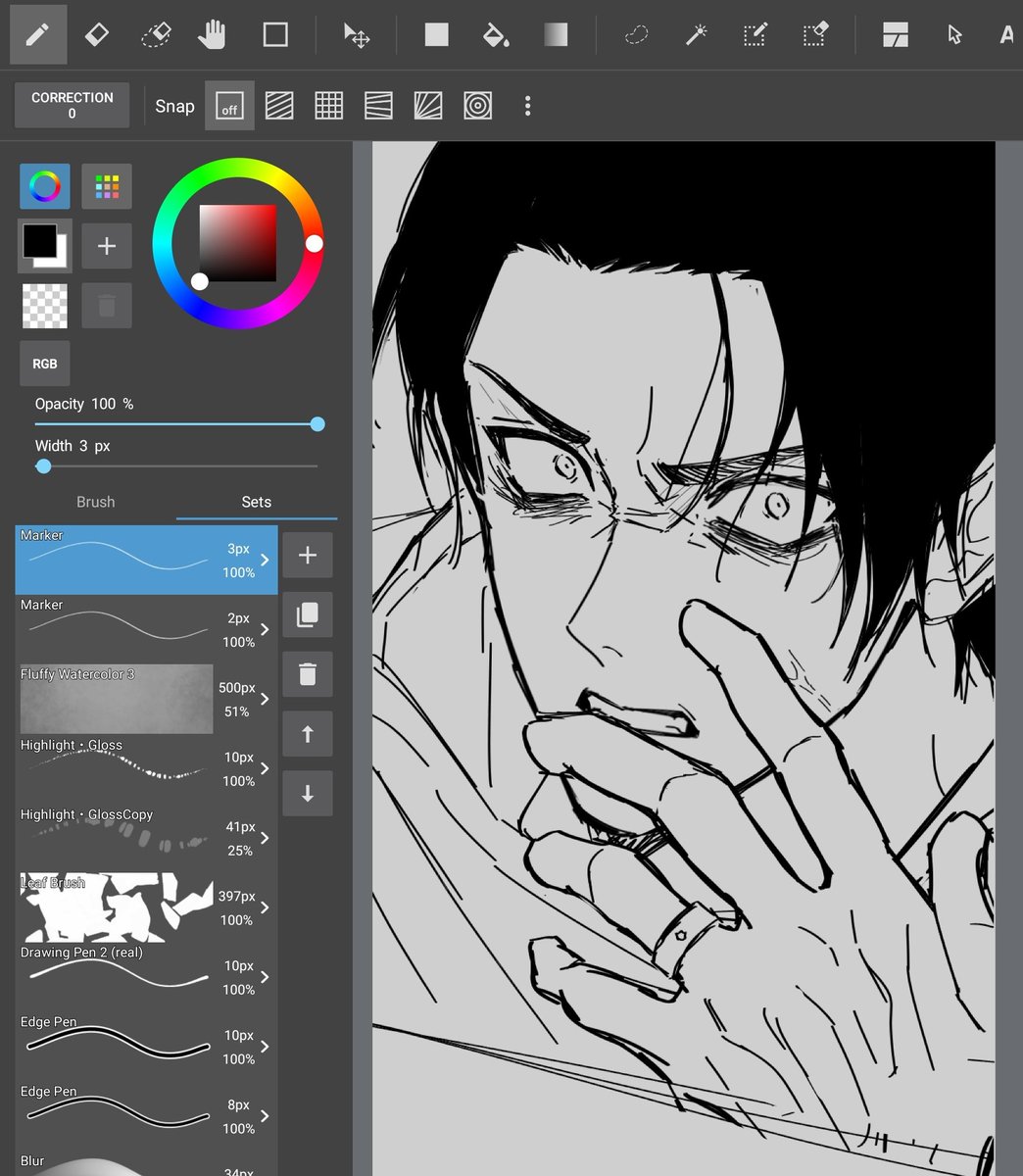Click the hue ring of the color wheel
The image size is (1023, 1176).
pyautogui.click(x=237, y=166)
